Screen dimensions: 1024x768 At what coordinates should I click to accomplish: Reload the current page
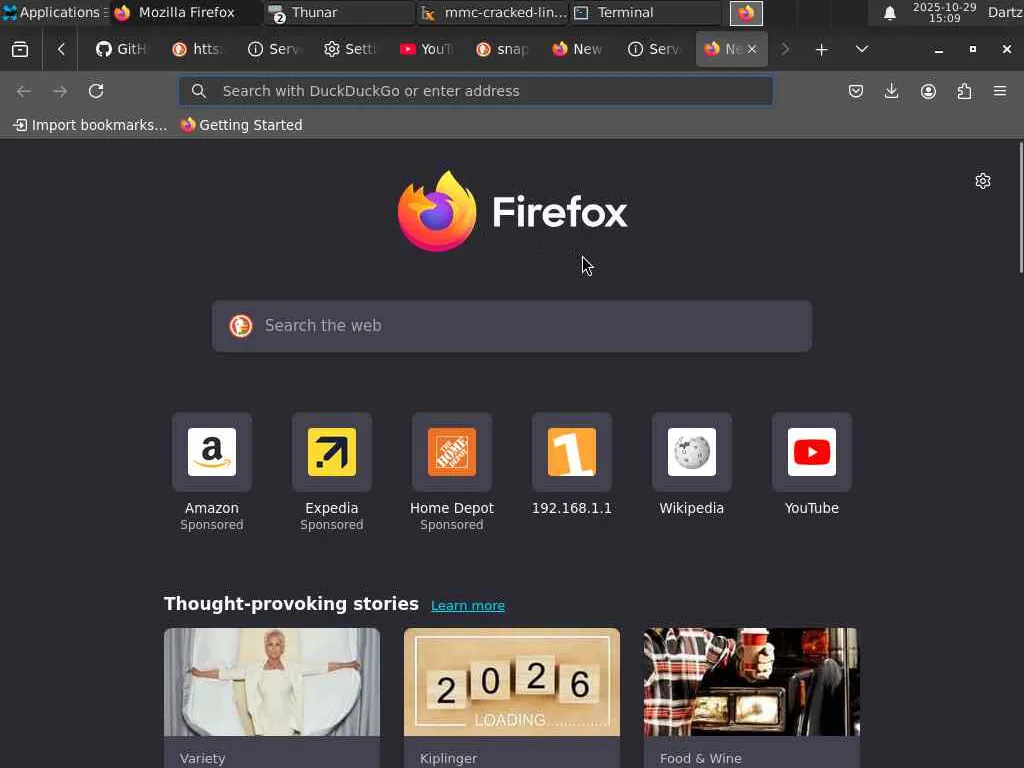pos(96,91)
